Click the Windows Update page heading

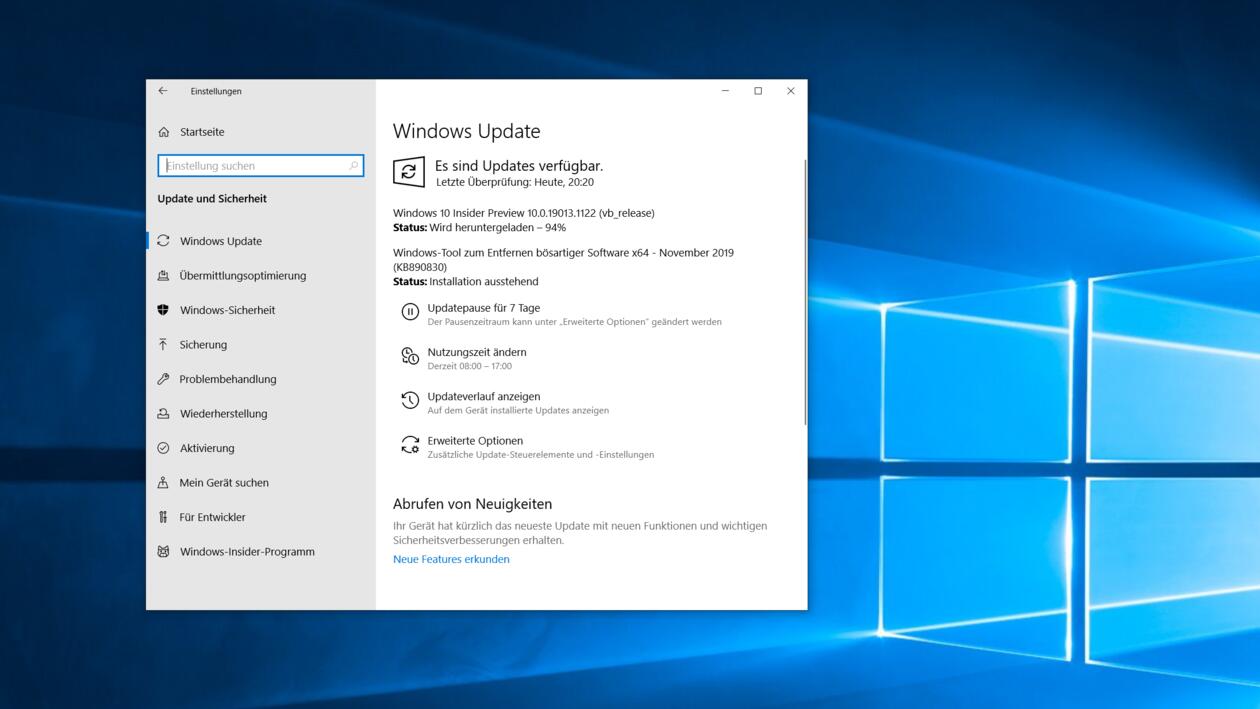[x=466, y=131]
